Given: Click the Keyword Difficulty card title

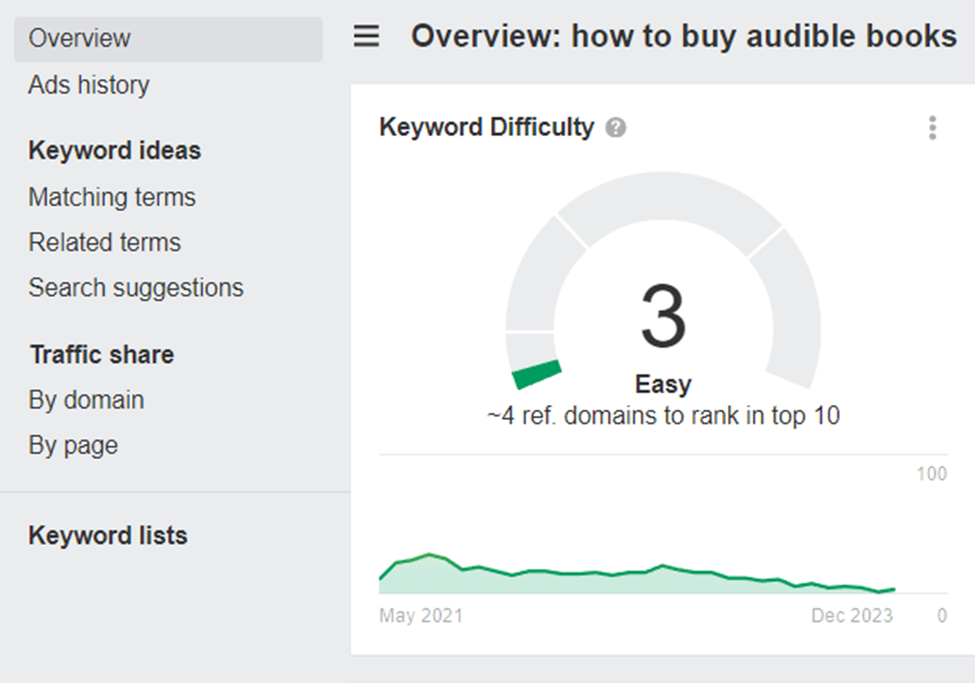Looking at the screenshot, I should click(x=487, y=128).
